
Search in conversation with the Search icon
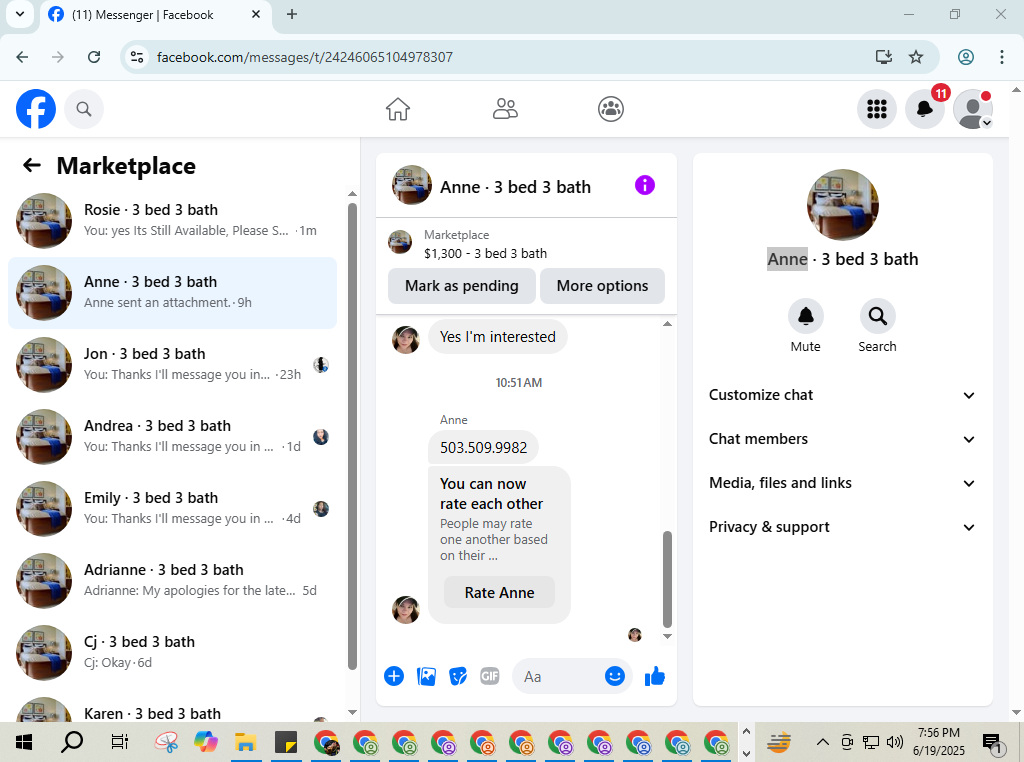point(877,317)
